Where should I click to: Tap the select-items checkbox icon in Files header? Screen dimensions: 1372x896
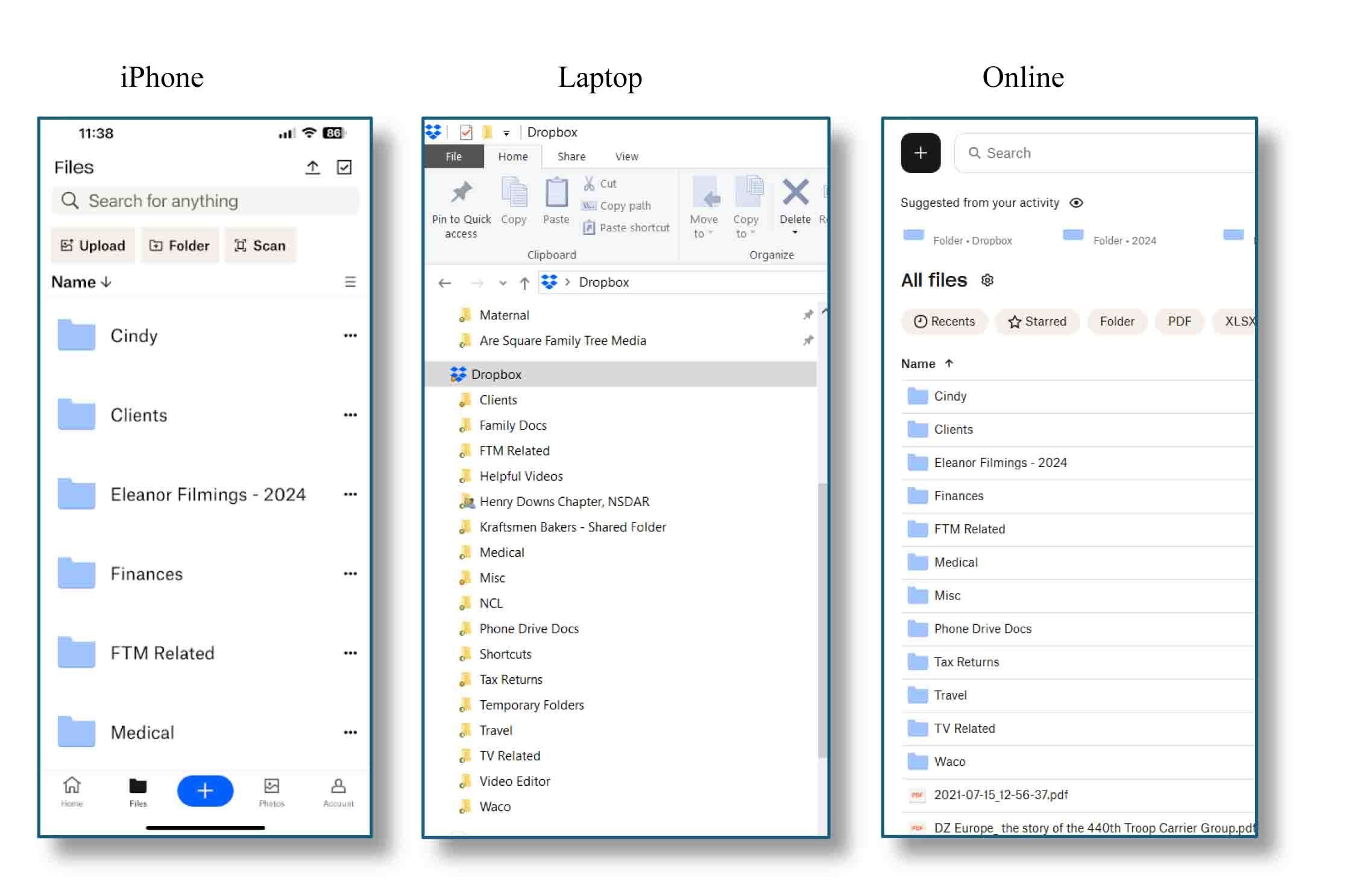tap(344, 168)
